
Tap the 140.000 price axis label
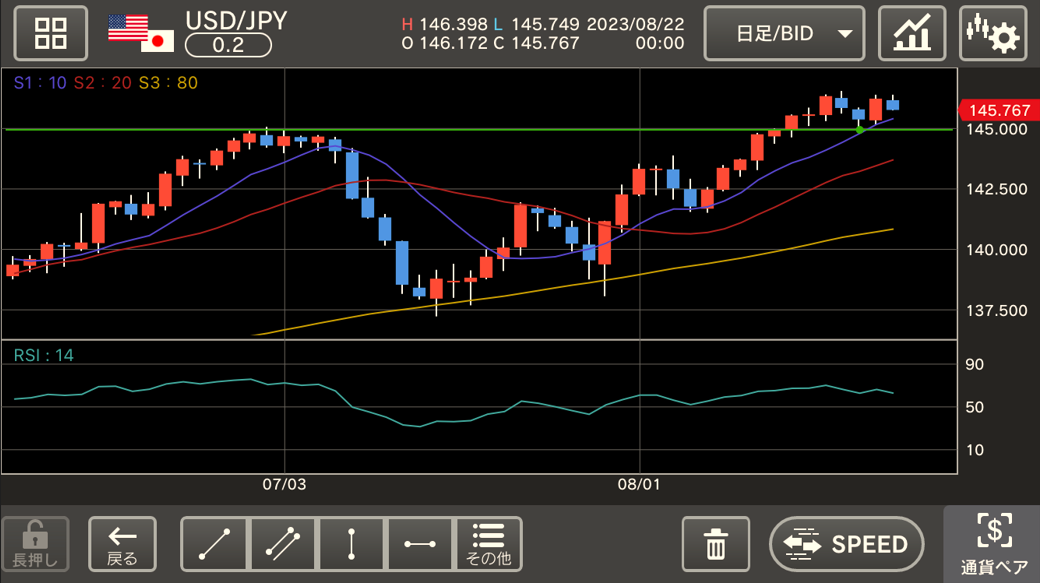click(x=996, y=250)
